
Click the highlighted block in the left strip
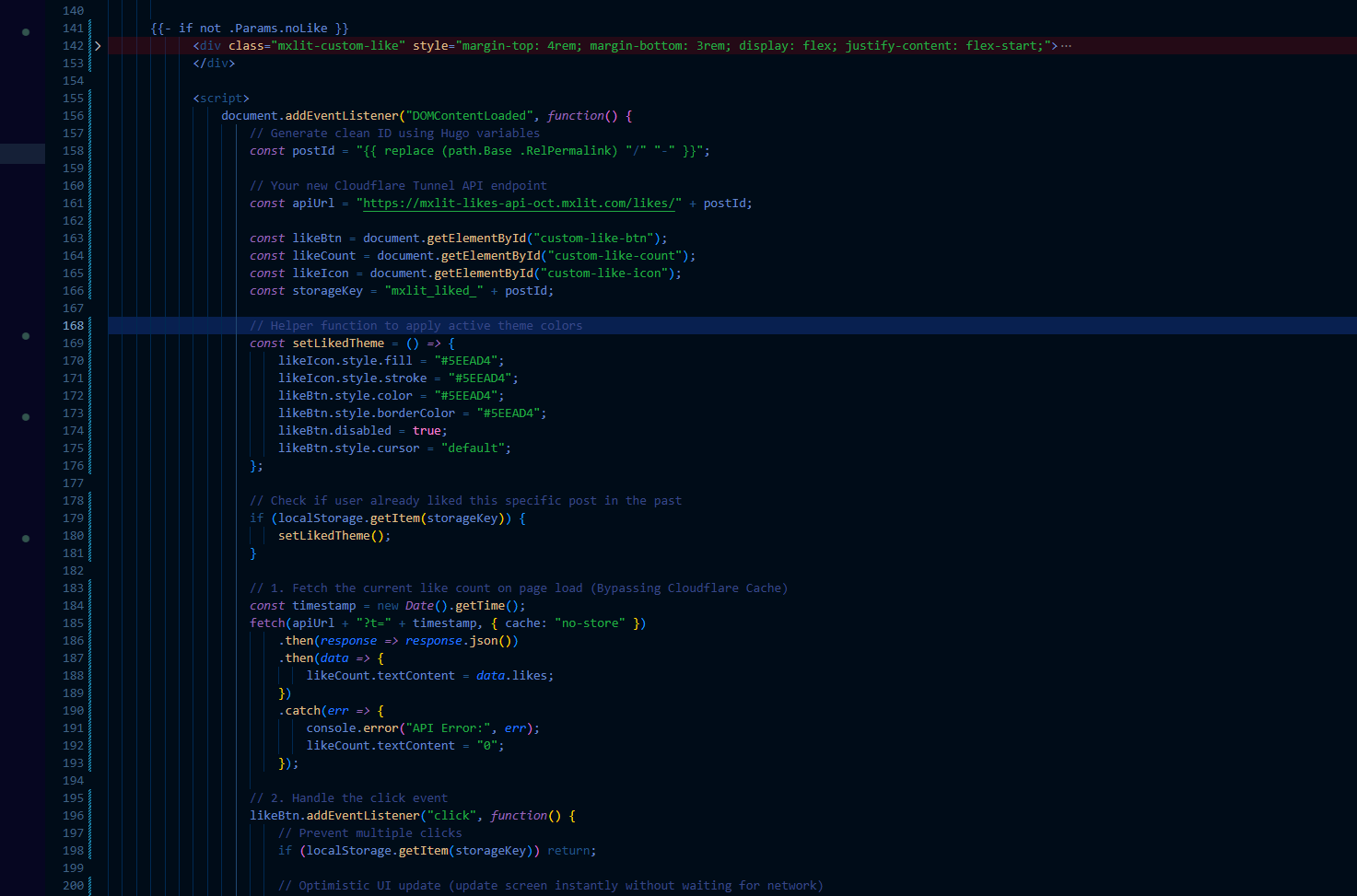point(22,154)
